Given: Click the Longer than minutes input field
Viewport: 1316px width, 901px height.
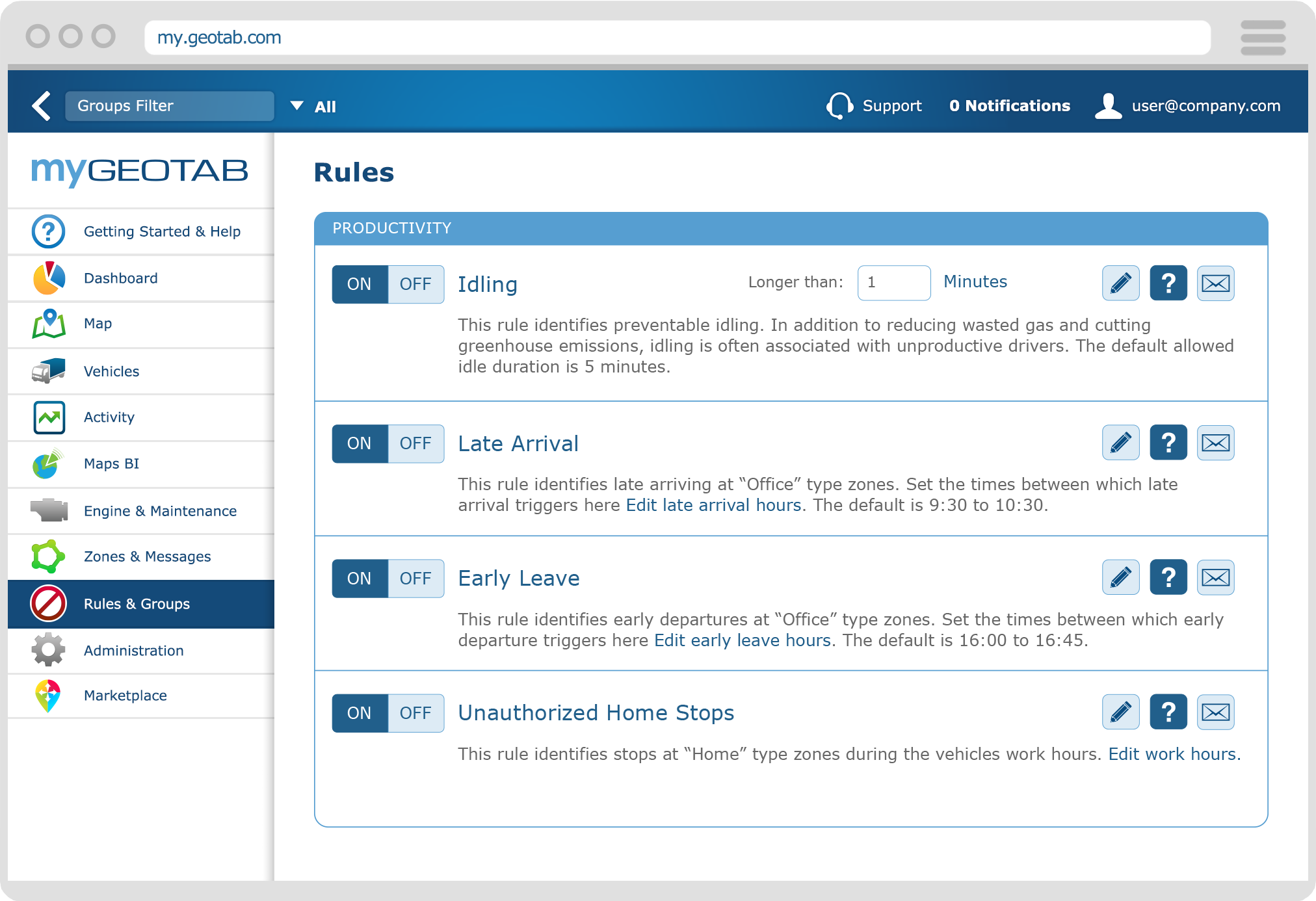Looking at the screenshot, I should [894, 283].
